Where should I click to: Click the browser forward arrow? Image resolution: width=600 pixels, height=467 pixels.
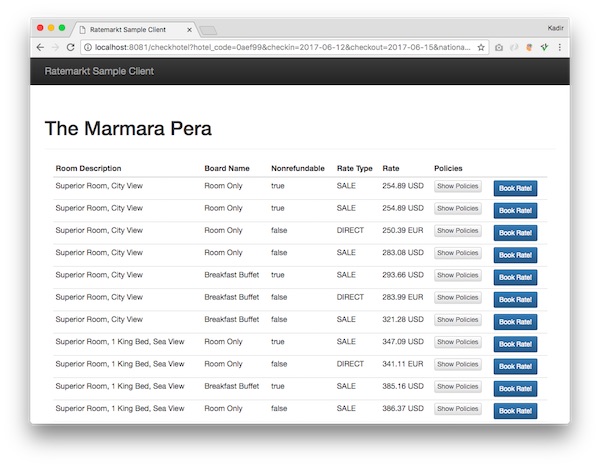pos(55,47)
